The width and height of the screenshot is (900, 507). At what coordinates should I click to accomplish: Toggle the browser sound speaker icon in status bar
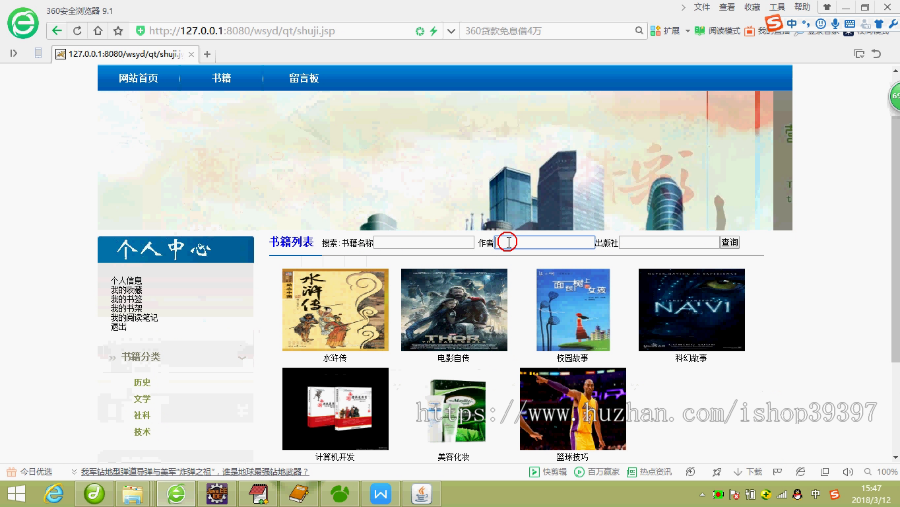[x=848, y=472]
